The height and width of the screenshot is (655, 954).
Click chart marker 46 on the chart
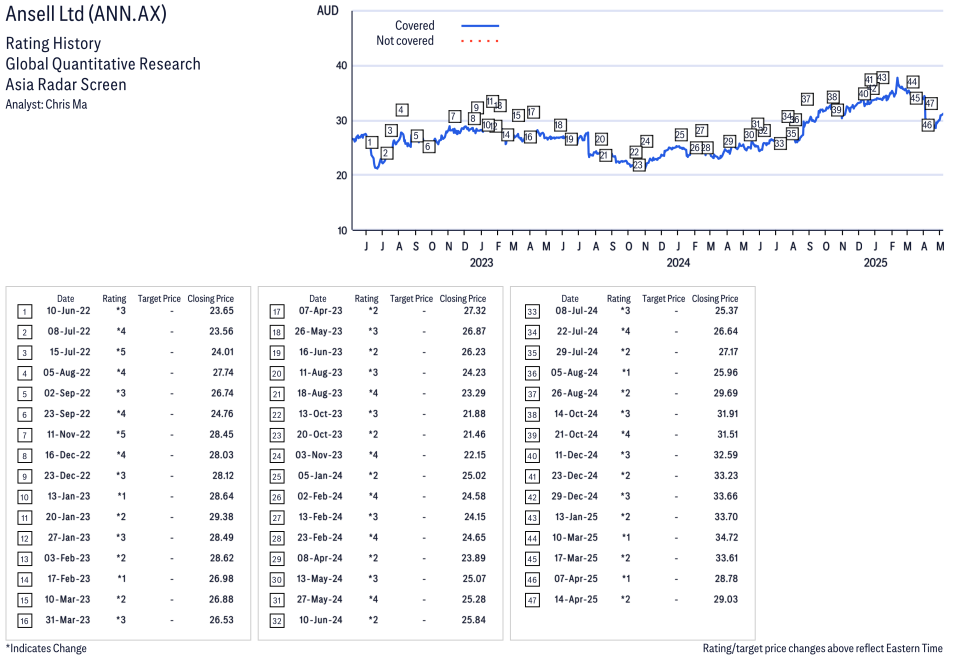coord(927,125)
